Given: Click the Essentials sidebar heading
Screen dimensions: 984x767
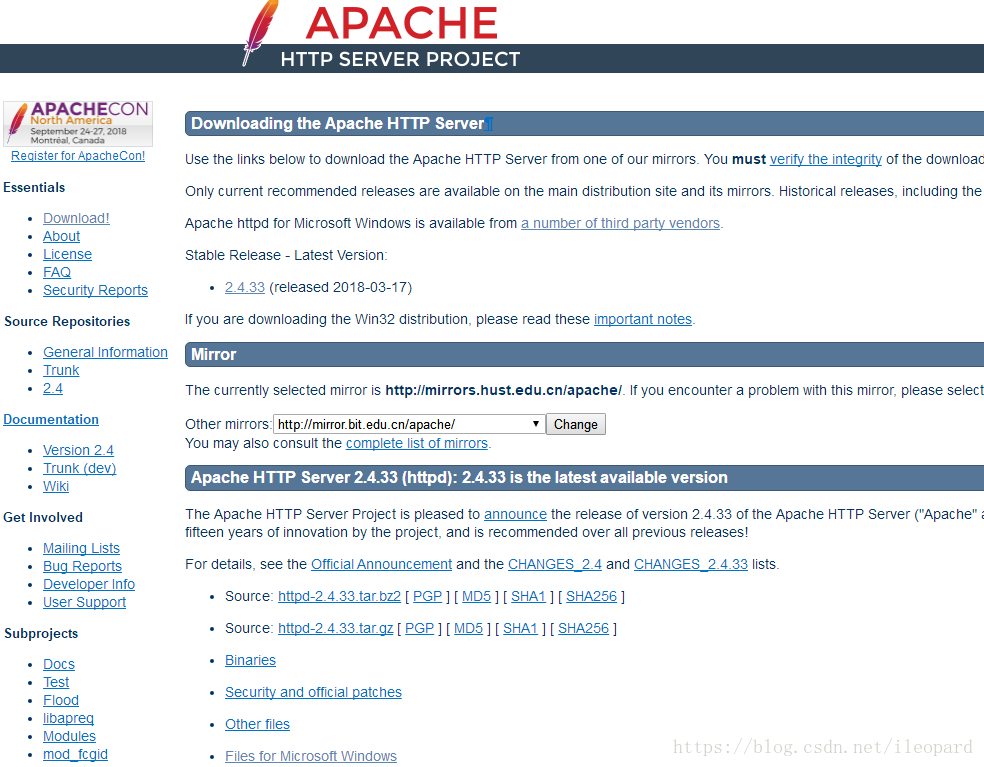Looking at the screenshot, I should tap(34, 187).
